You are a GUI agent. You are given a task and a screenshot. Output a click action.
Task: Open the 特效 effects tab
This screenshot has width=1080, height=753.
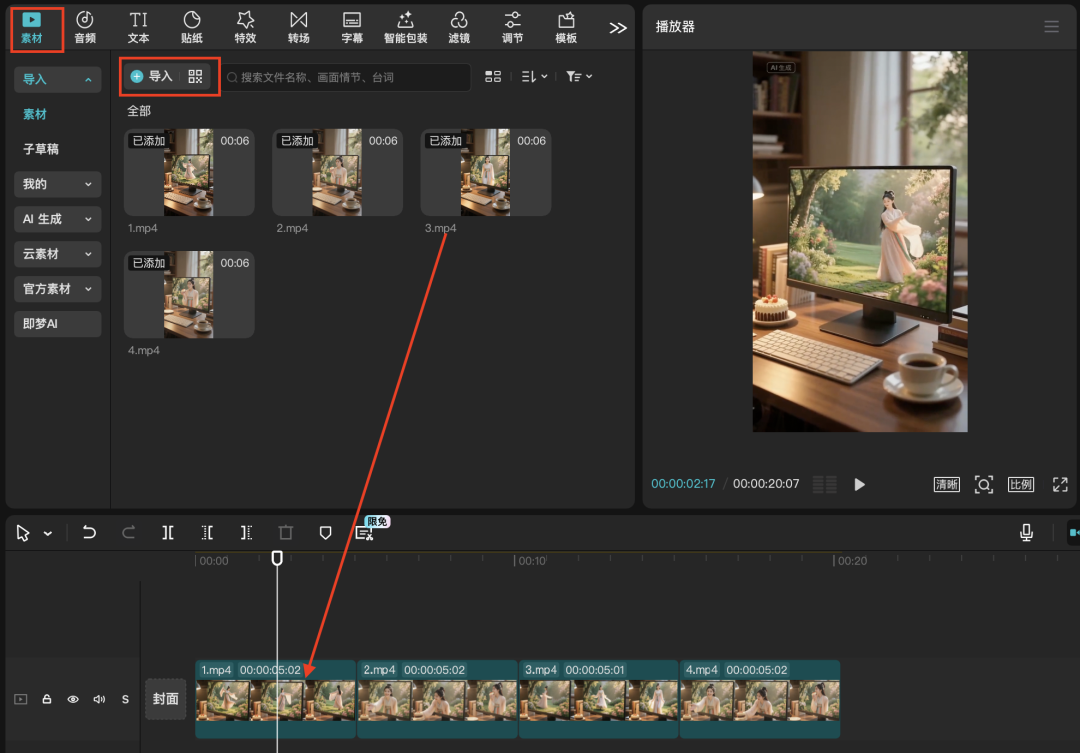pyautogui.click(x=245, y=27)
